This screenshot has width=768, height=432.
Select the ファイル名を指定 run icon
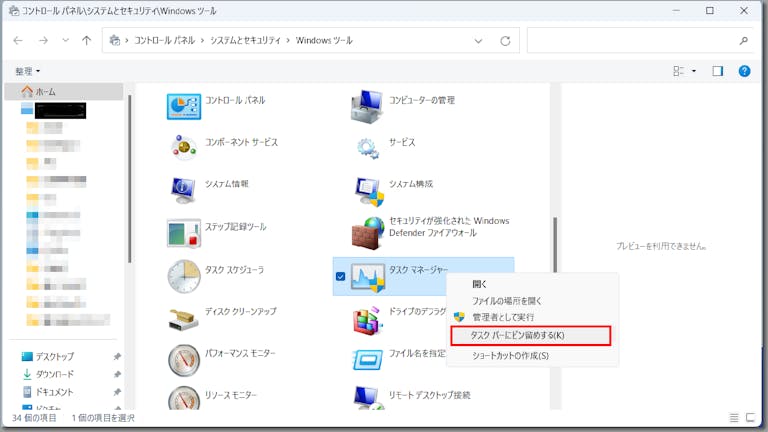367,360
